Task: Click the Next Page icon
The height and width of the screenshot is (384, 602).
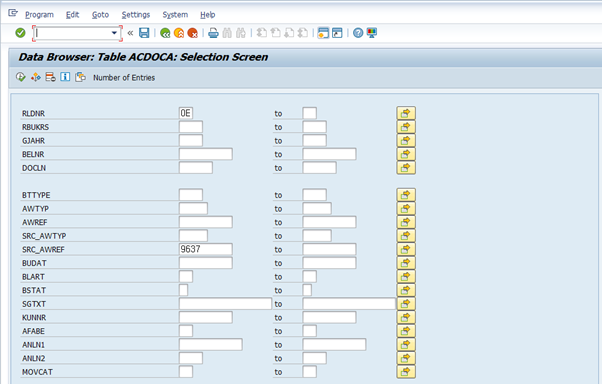Action: 289,33
